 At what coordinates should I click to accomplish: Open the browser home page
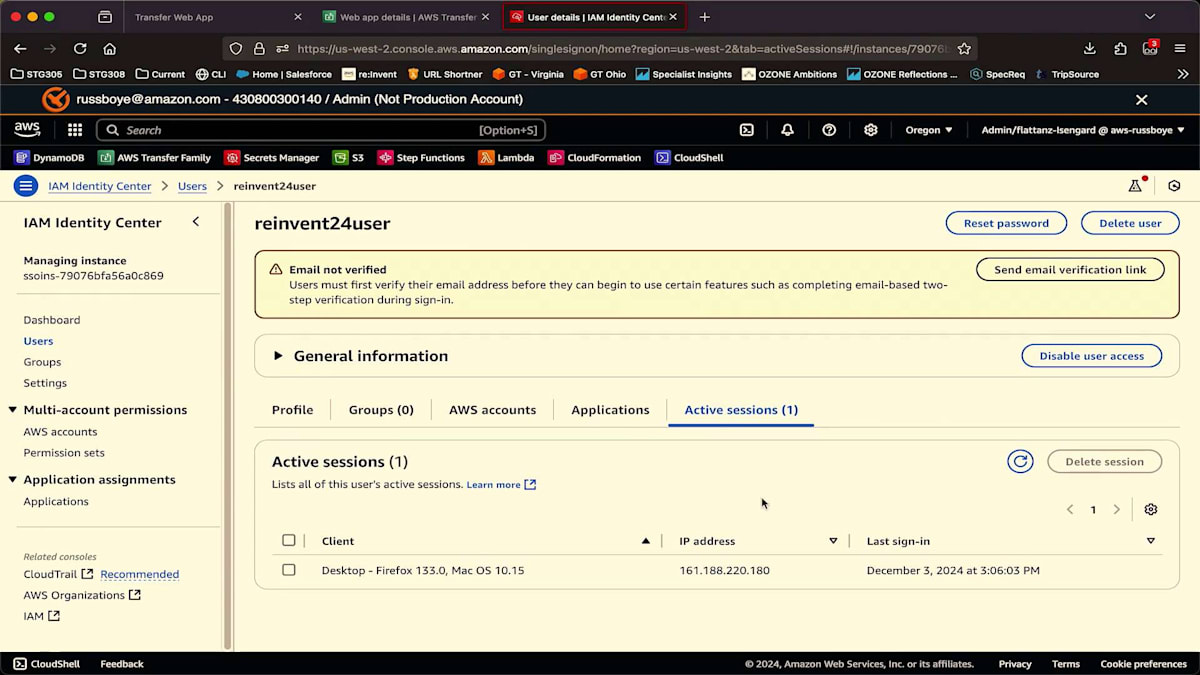110,48
